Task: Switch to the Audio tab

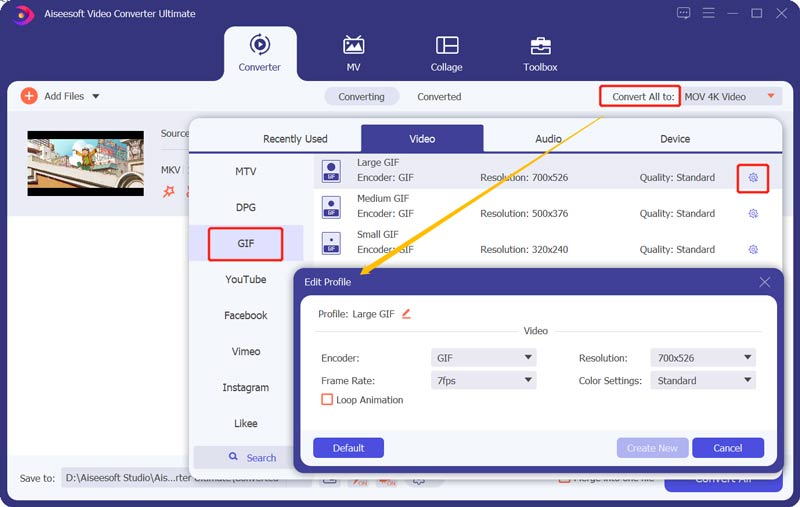Action: pos(547,139)
